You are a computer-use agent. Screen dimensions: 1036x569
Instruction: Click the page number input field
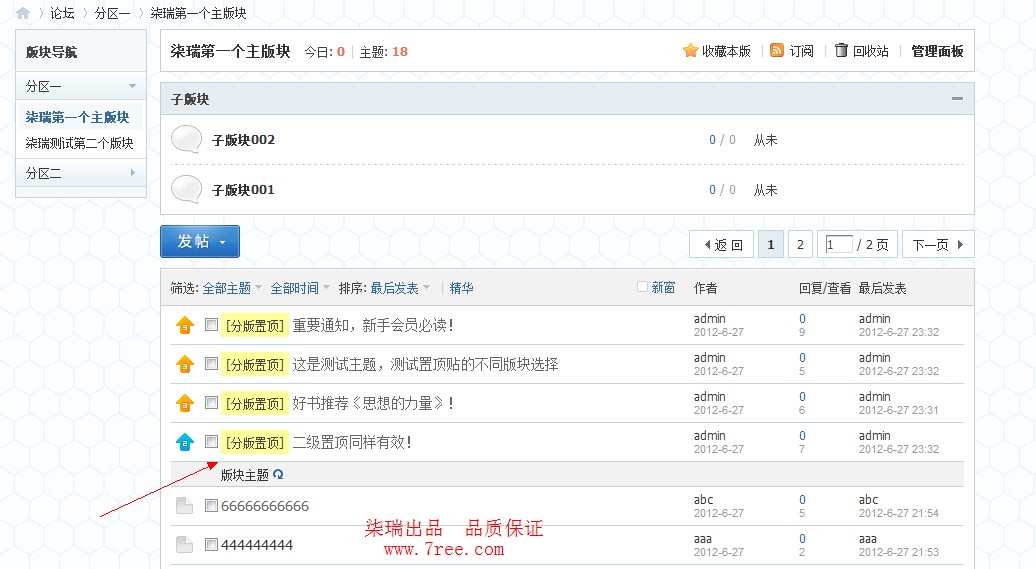pyautogui.click(x=838, y=245)
